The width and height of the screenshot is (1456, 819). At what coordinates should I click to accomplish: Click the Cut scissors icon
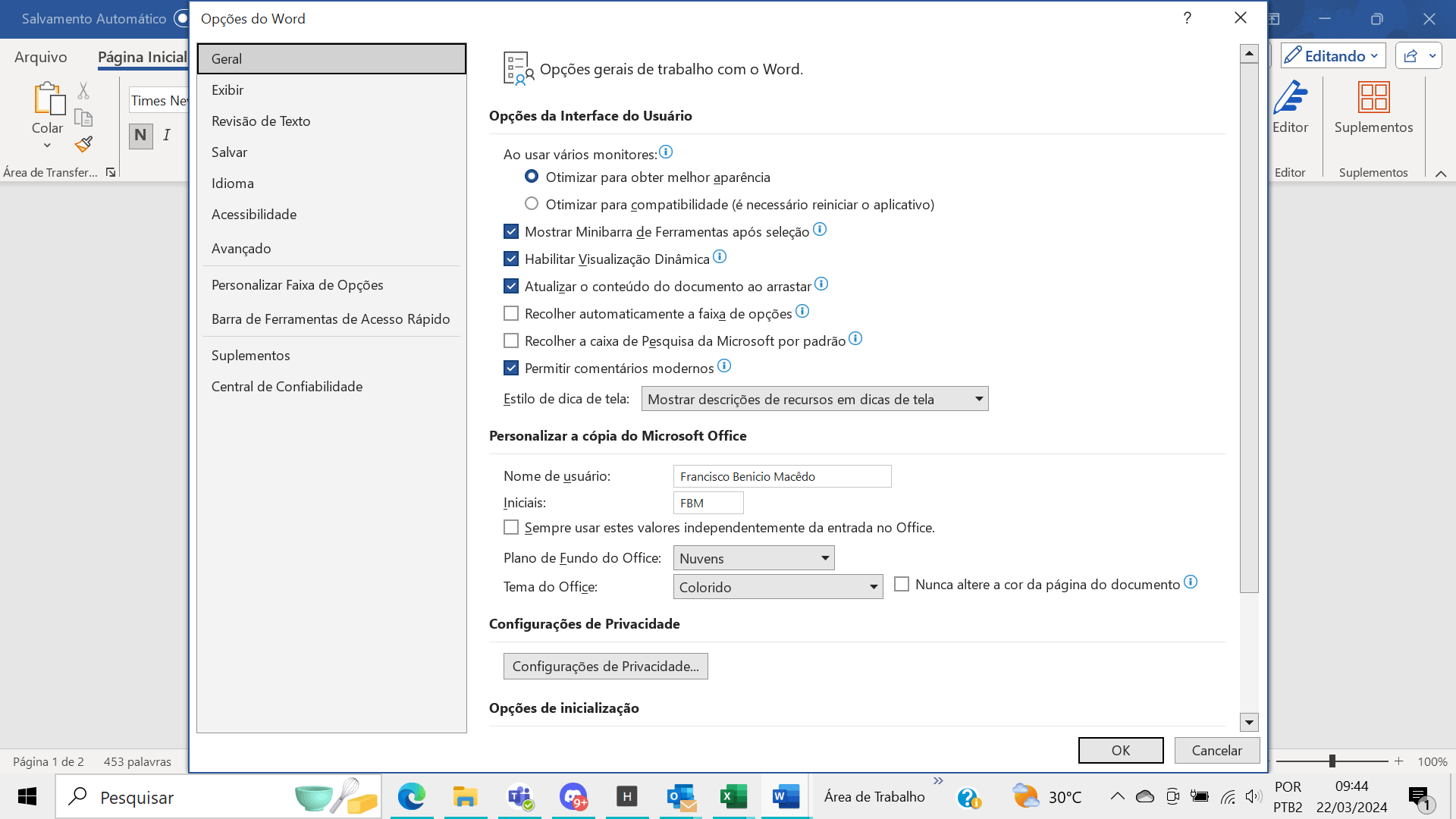coord(83,91)
